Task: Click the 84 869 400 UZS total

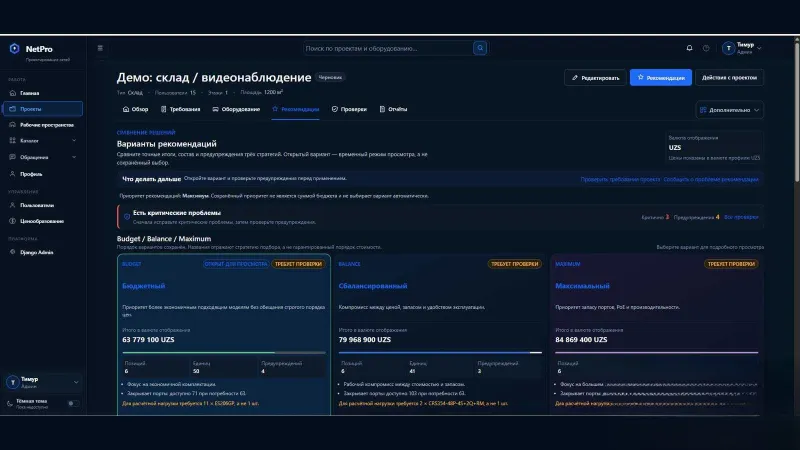Action: pyautogui.click(x=581, y=339)
